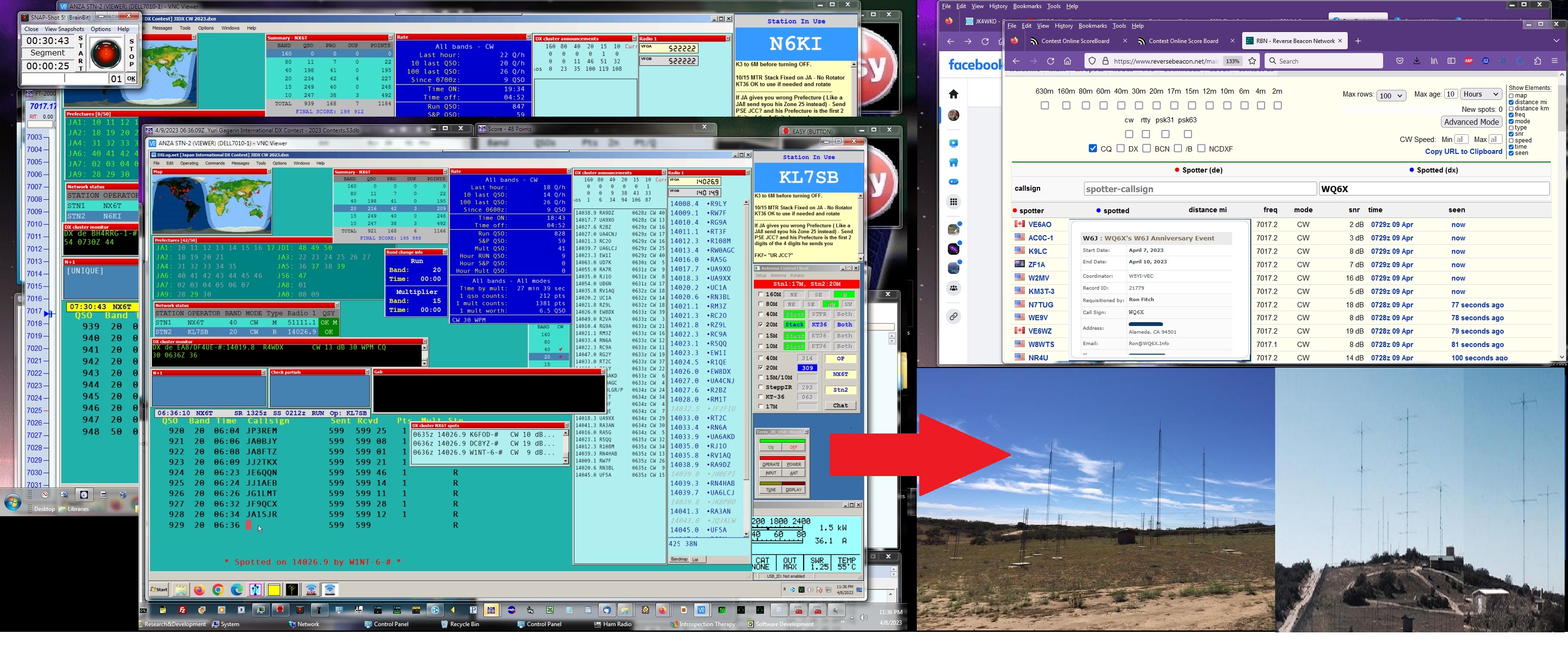Open the Facebook Marketplace icon
The height and width of the screenshot is (651, 1568).
[x=954, y=163]
